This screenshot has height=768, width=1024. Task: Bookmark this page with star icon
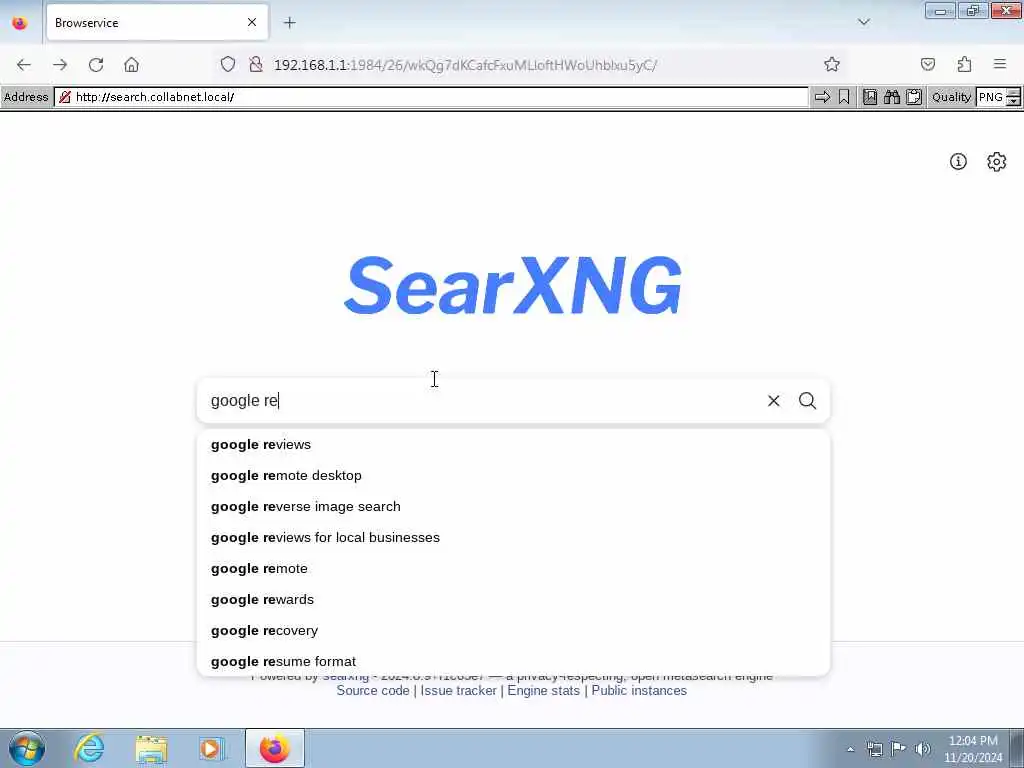(x=831, y=64)
